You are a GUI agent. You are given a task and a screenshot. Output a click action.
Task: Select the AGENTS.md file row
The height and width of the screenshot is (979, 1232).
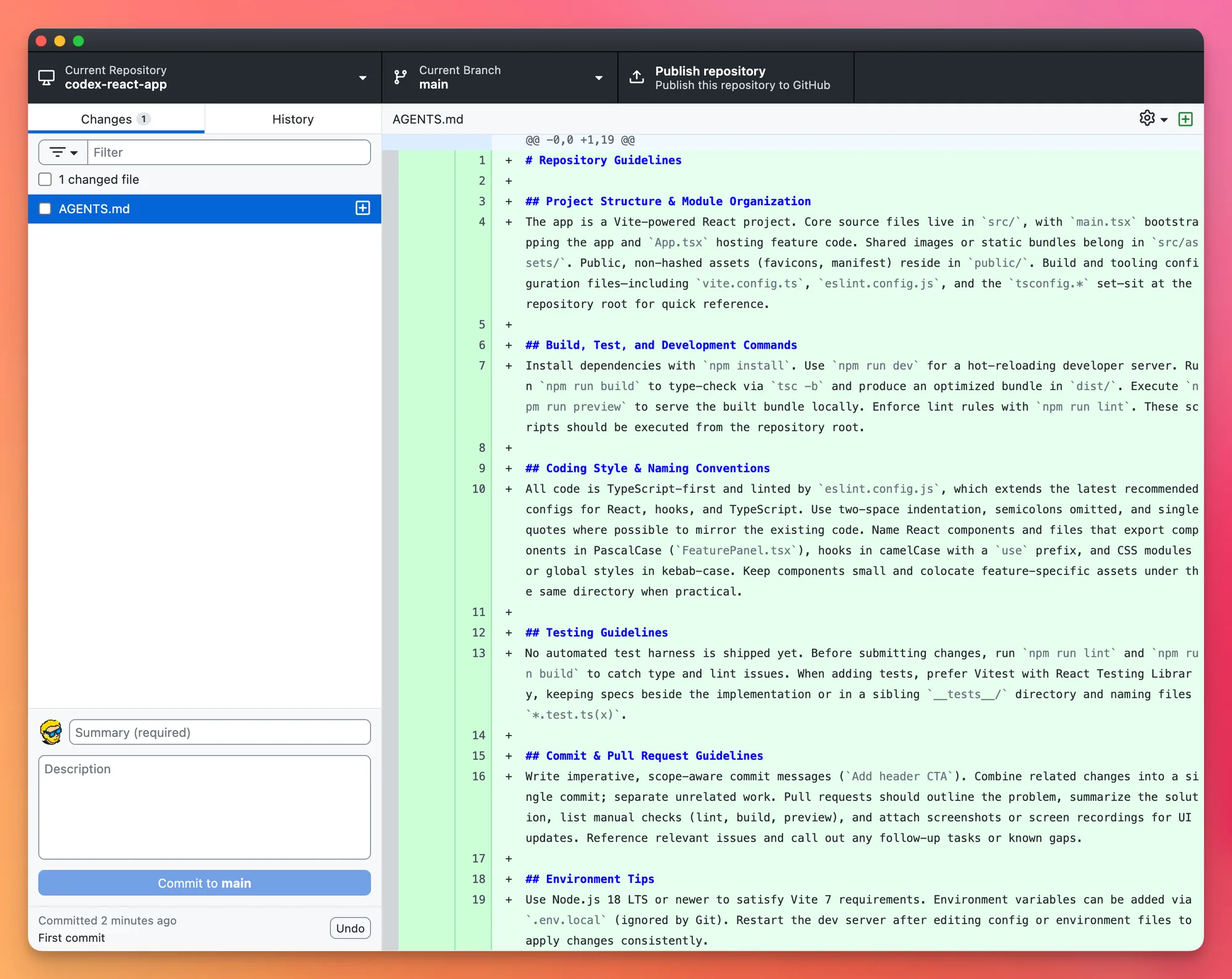click(x=205, y=209)
